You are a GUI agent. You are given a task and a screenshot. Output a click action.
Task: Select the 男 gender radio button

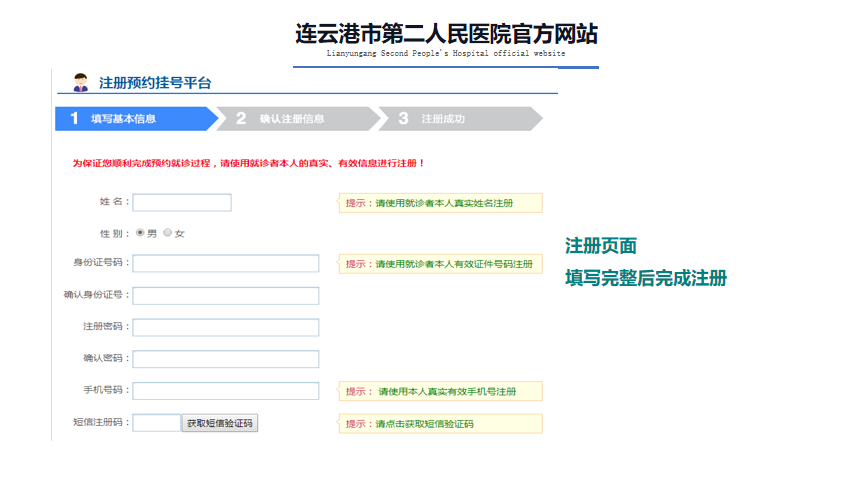140,232
